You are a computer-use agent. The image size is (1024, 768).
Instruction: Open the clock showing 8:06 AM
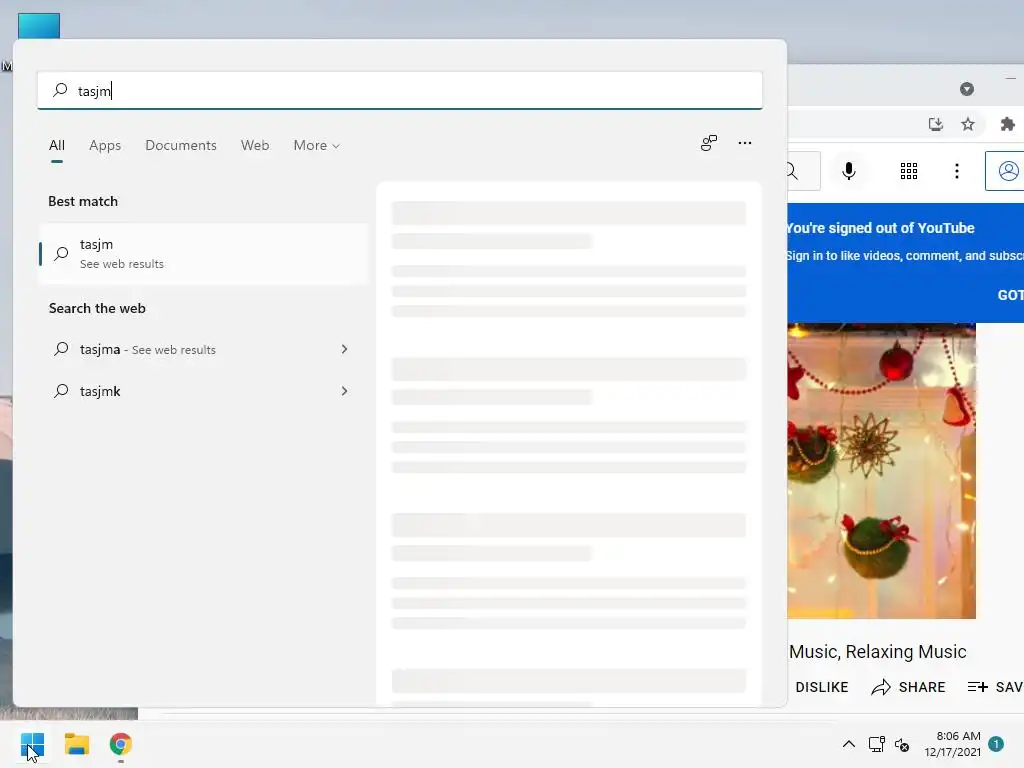click(x=952, y=744)
